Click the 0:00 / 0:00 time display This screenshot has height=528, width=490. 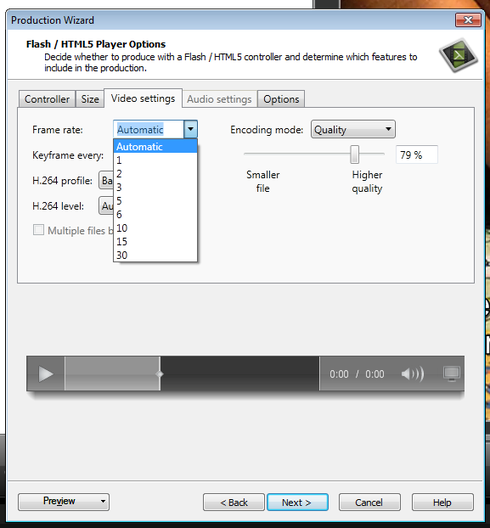[x=357, y=374]
